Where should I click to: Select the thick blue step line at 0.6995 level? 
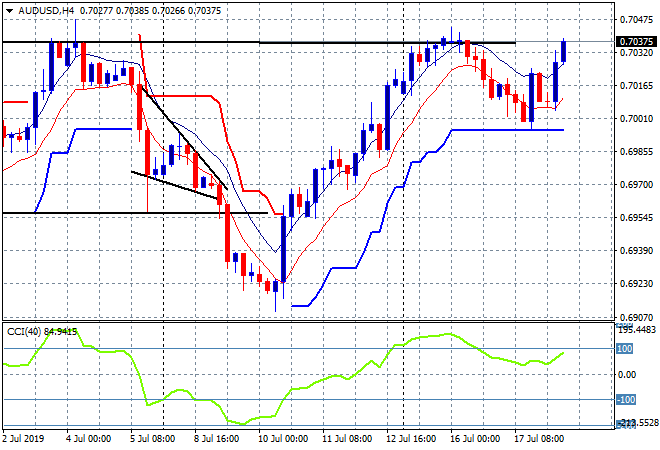(507, 130)
